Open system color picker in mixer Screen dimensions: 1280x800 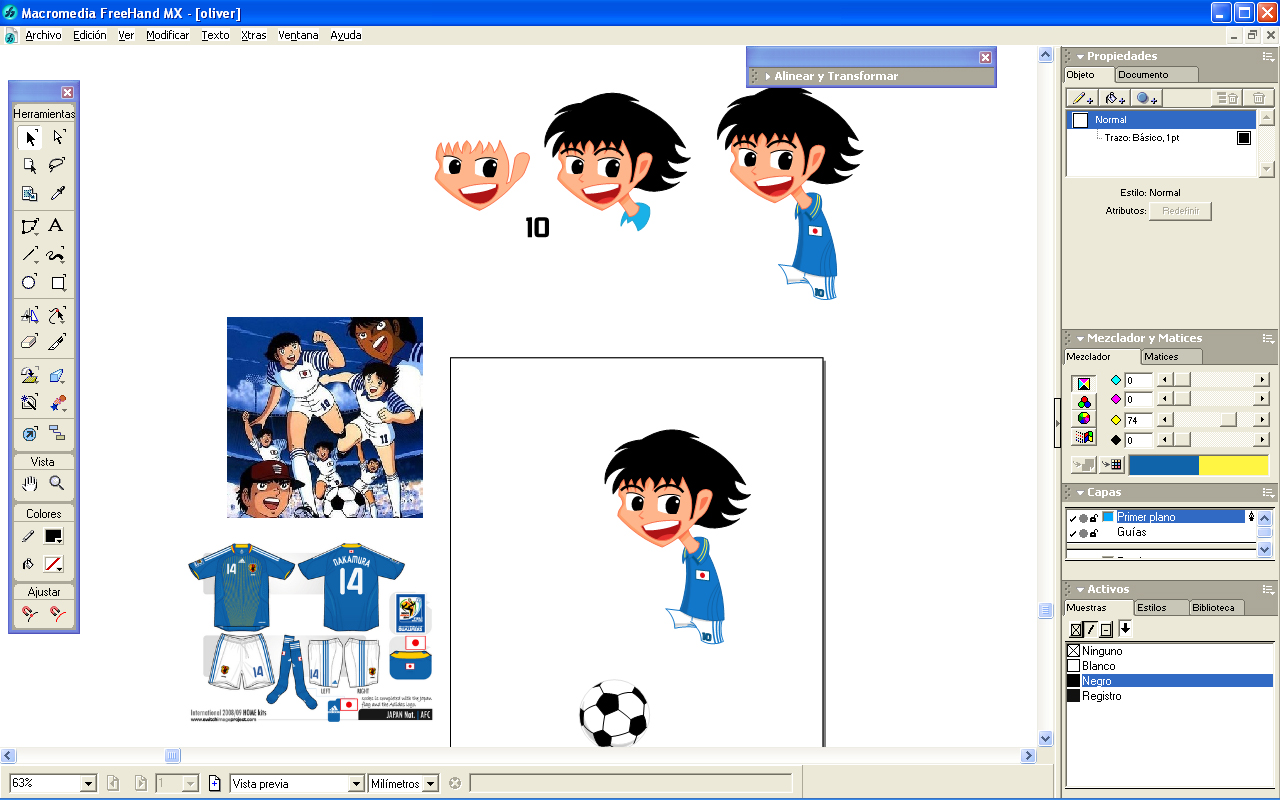coord(1084,437)
